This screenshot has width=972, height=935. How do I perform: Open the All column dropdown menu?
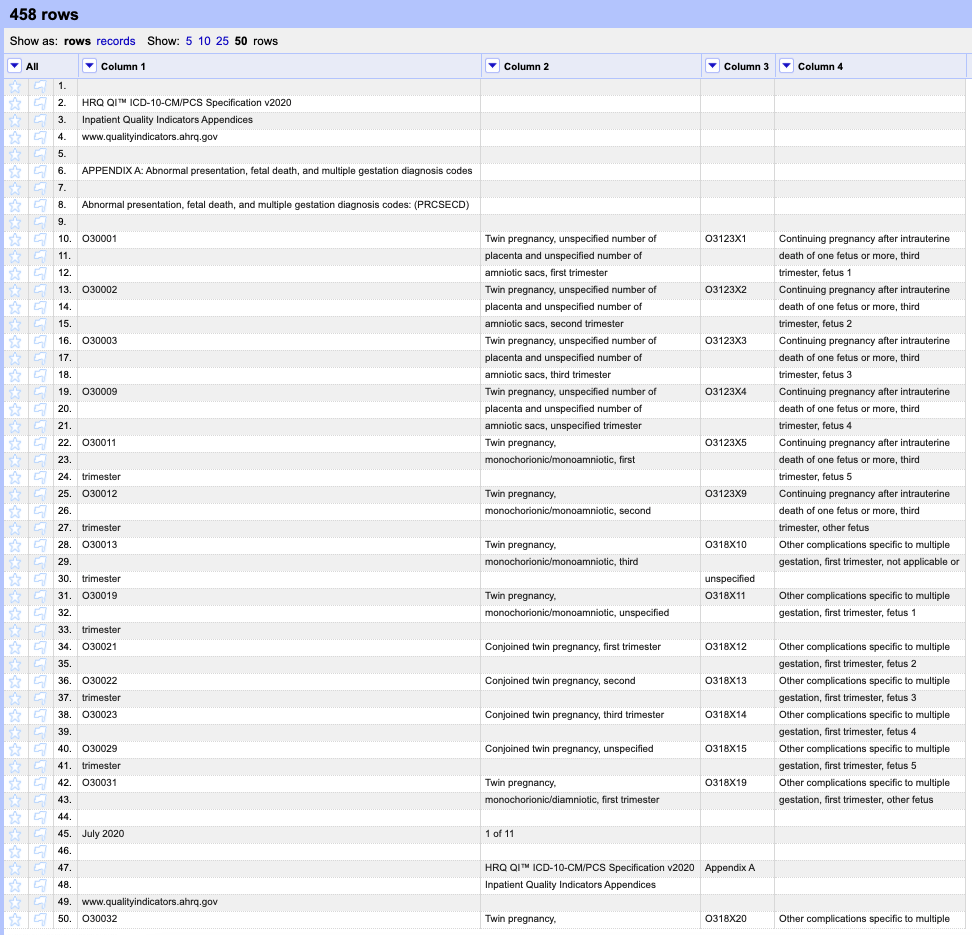coord(14,66)
